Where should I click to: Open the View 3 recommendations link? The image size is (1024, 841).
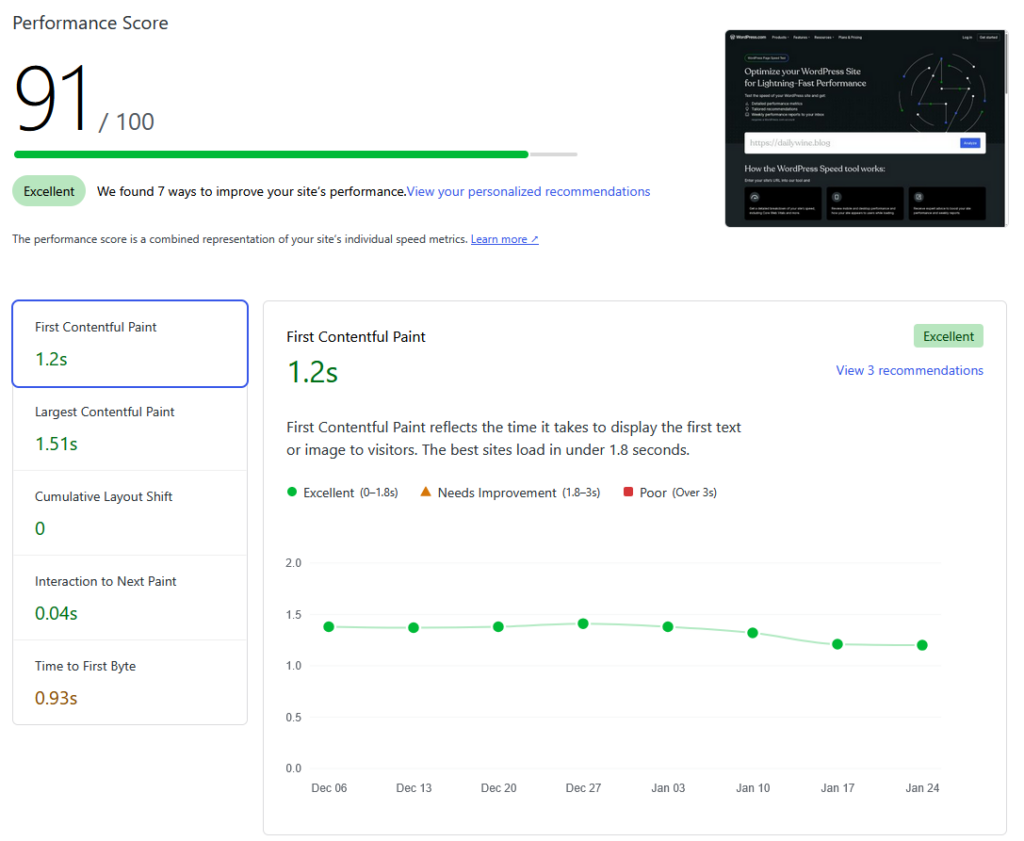909,370
